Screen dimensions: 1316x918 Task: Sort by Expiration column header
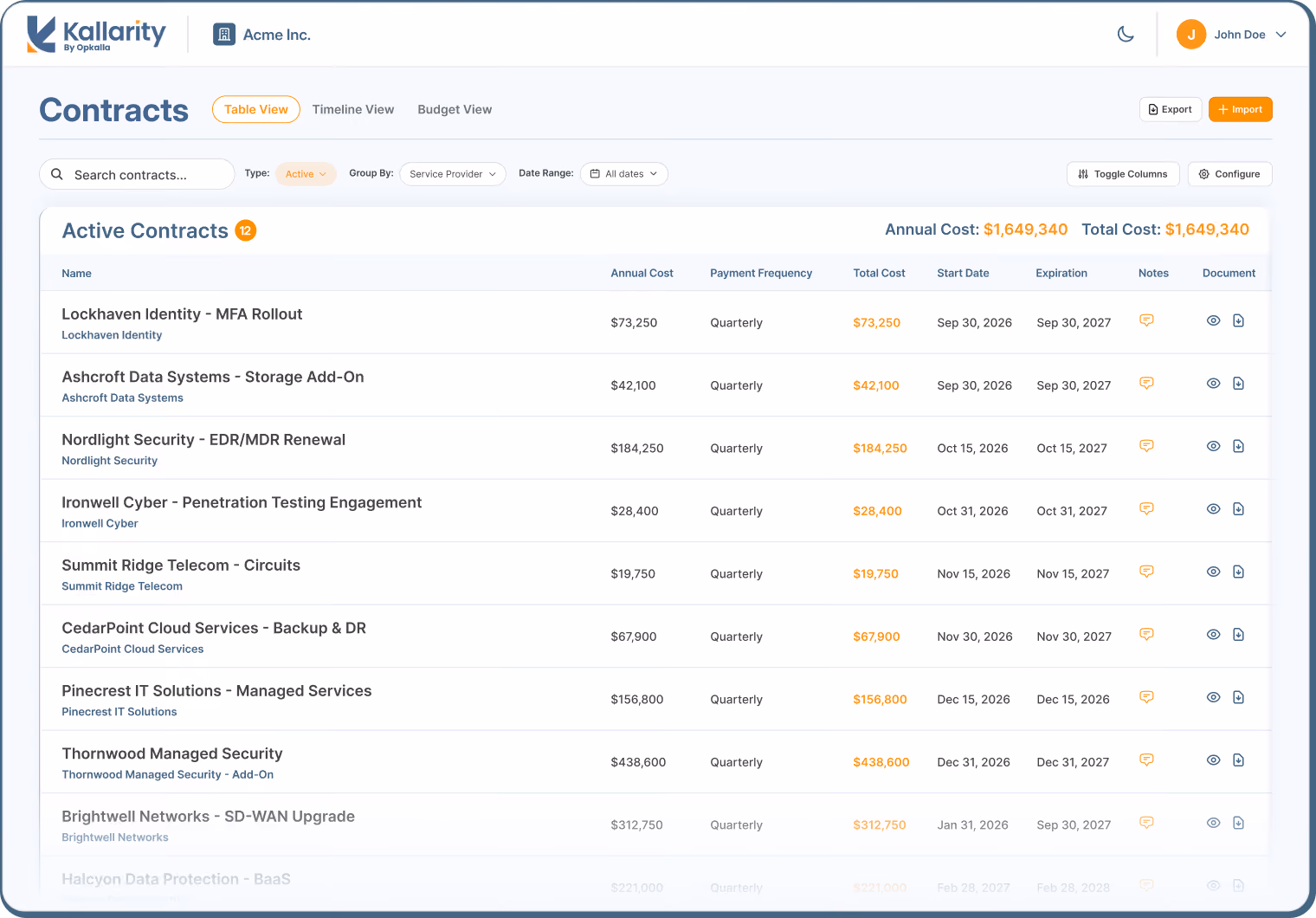(1061, 273)
